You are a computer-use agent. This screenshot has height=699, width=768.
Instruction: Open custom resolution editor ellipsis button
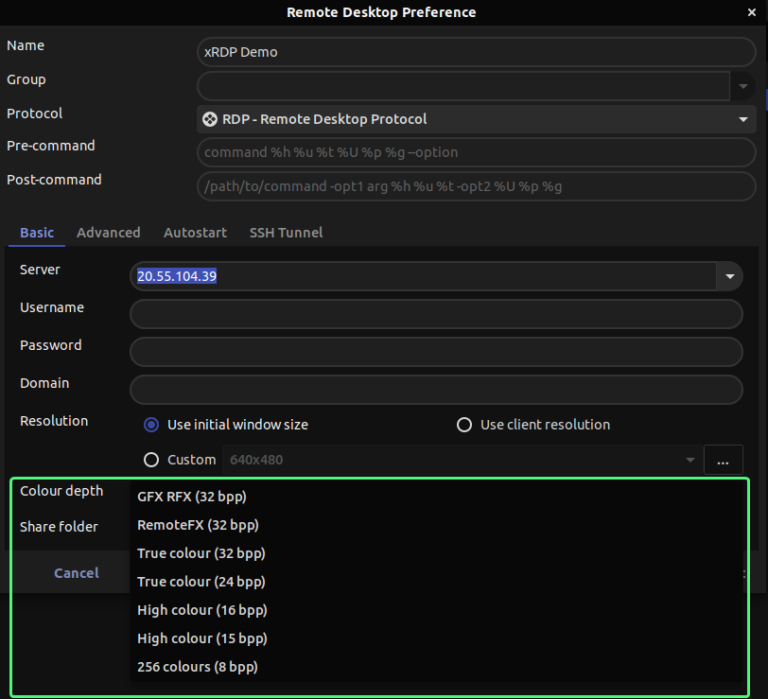click(x=723, y=460)
